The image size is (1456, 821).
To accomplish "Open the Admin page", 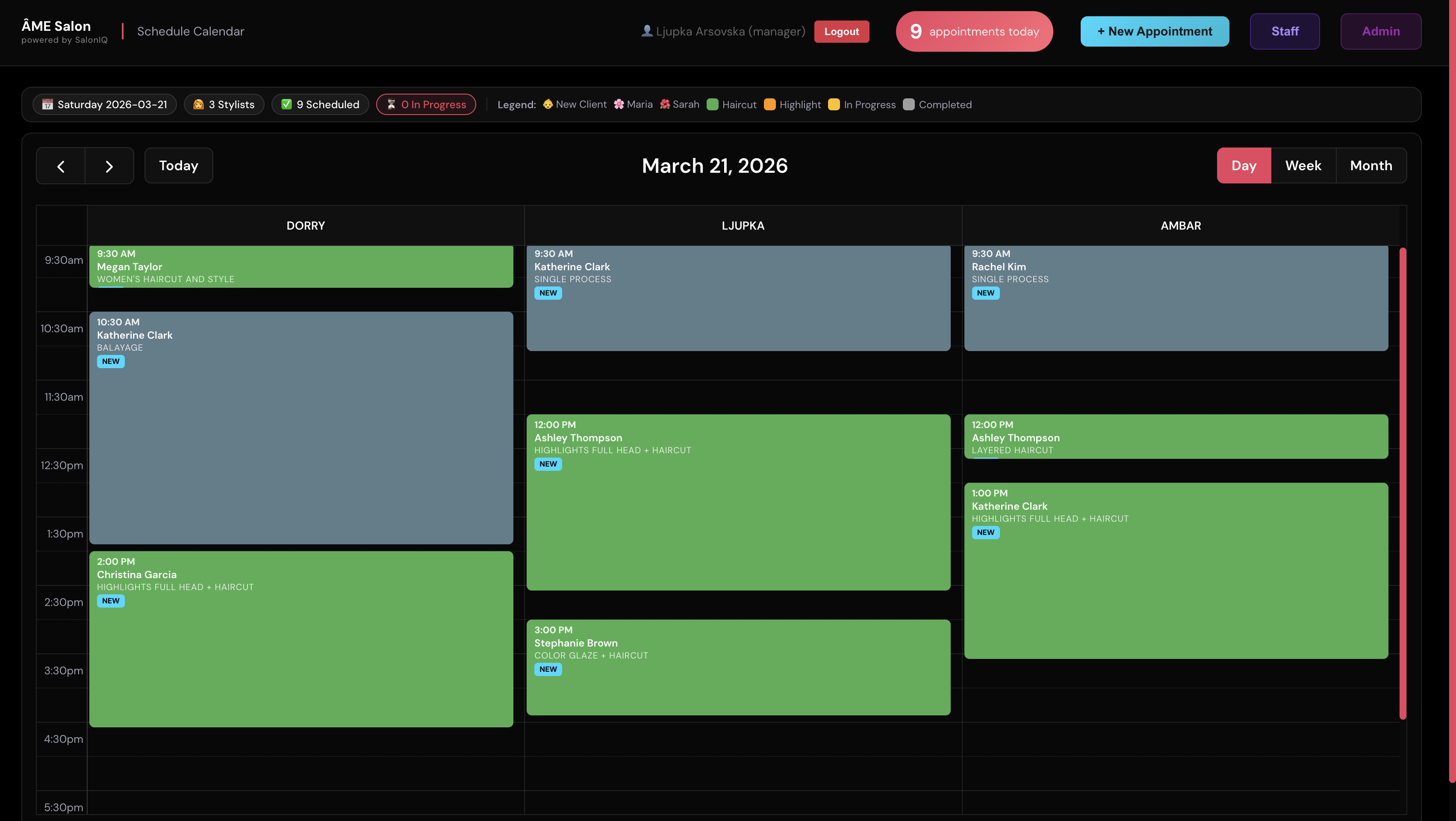I will pyautogui.click(x=1380, y=32).
